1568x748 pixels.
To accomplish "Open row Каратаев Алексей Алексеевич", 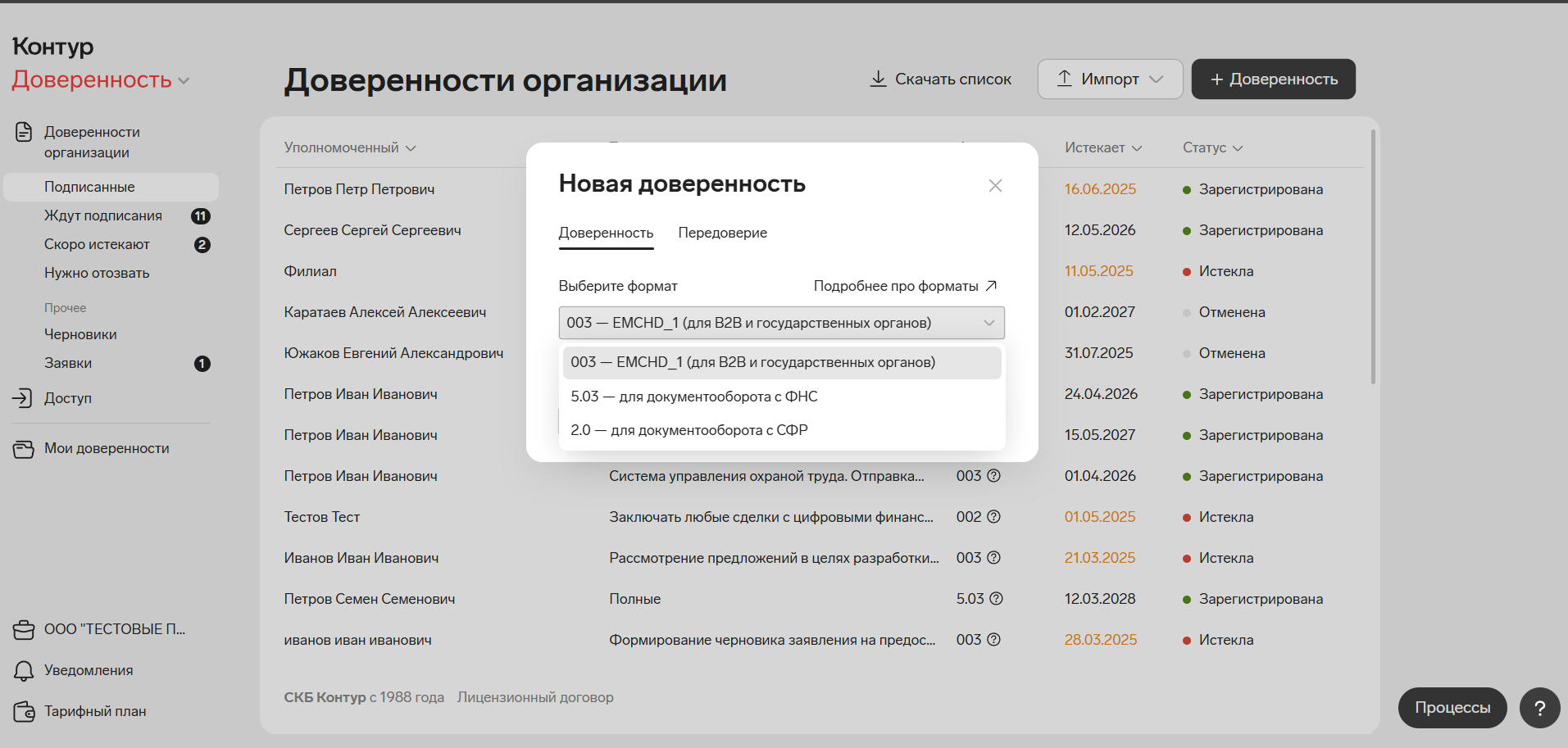I will (384, 312).
